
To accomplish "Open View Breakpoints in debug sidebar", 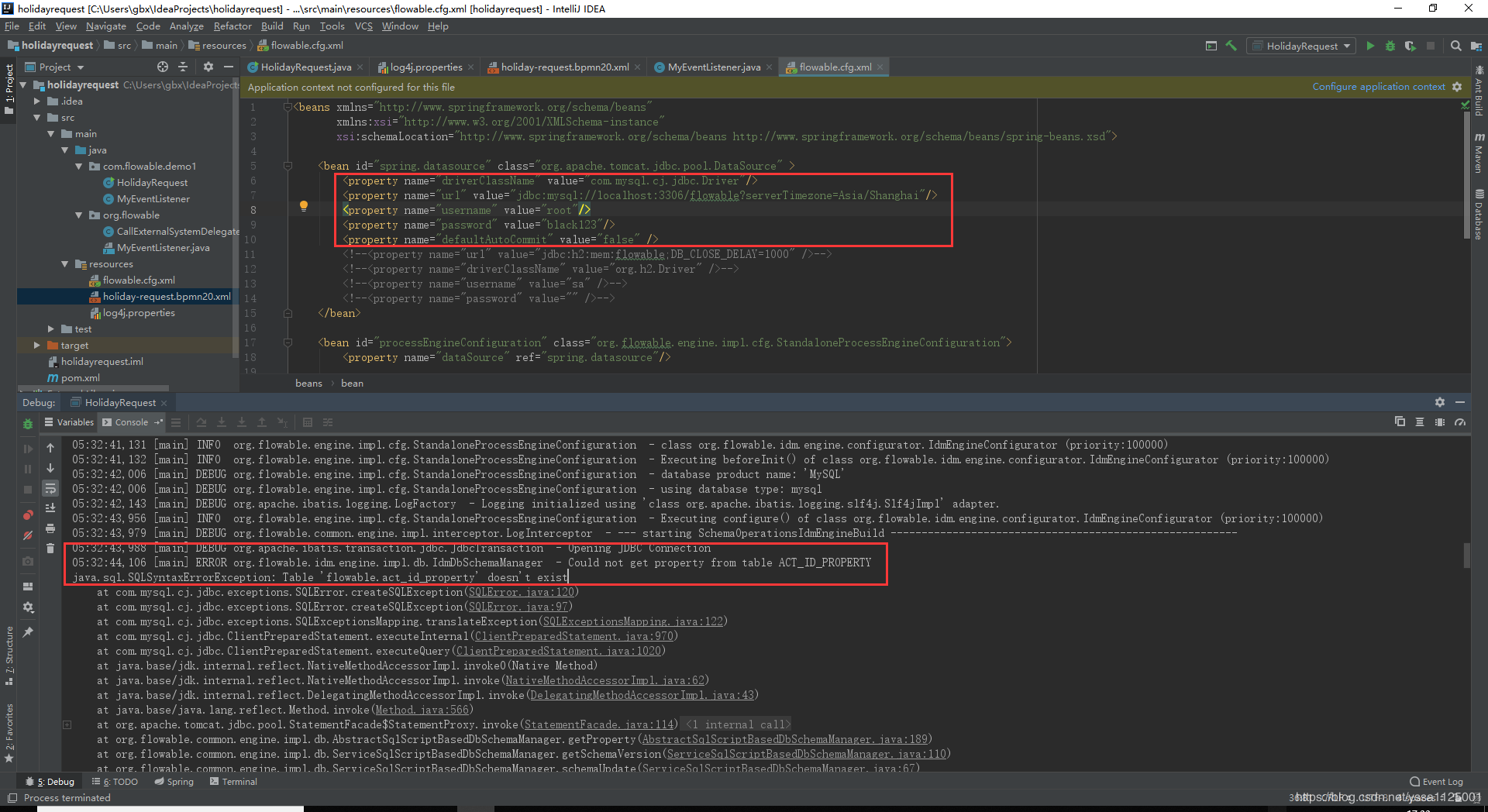I will click(x=28, y=515).
